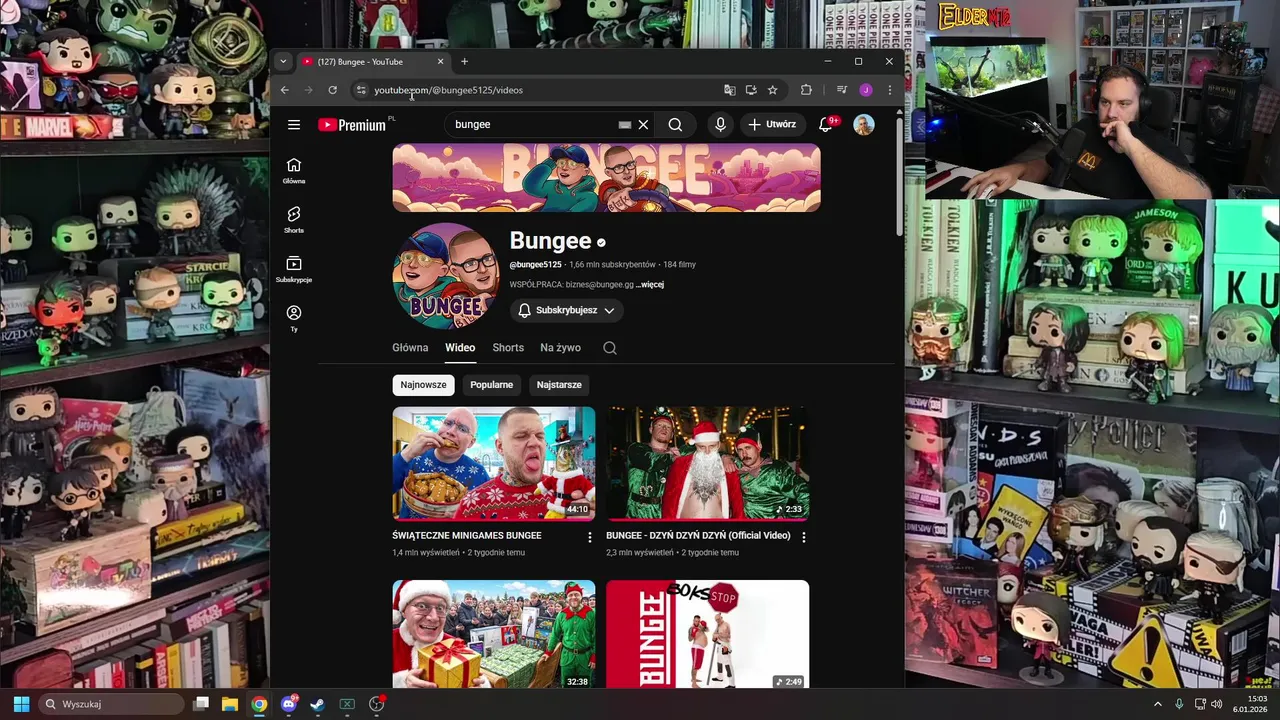Screen dimensions: 1280x720
Task: Go to YouTube Premium home logo
Action: pyautogui.click(x=352, y=125)
